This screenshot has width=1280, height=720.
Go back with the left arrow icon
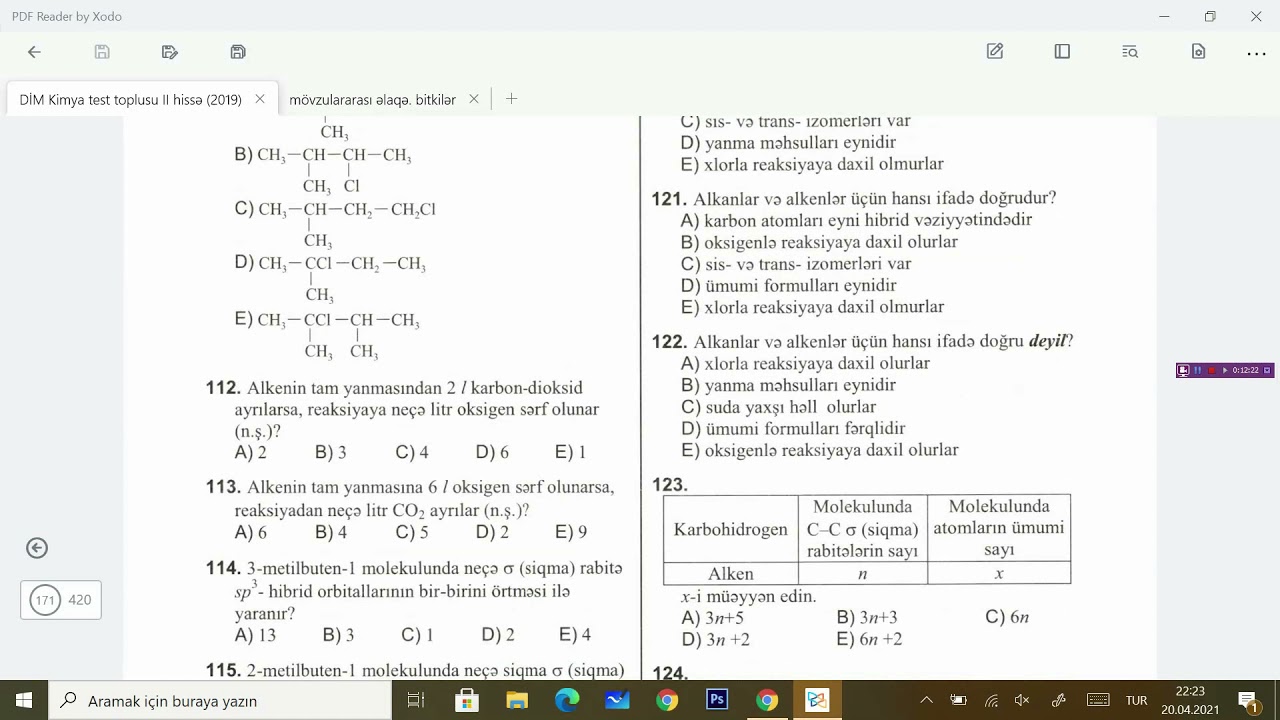pos(34,52)
